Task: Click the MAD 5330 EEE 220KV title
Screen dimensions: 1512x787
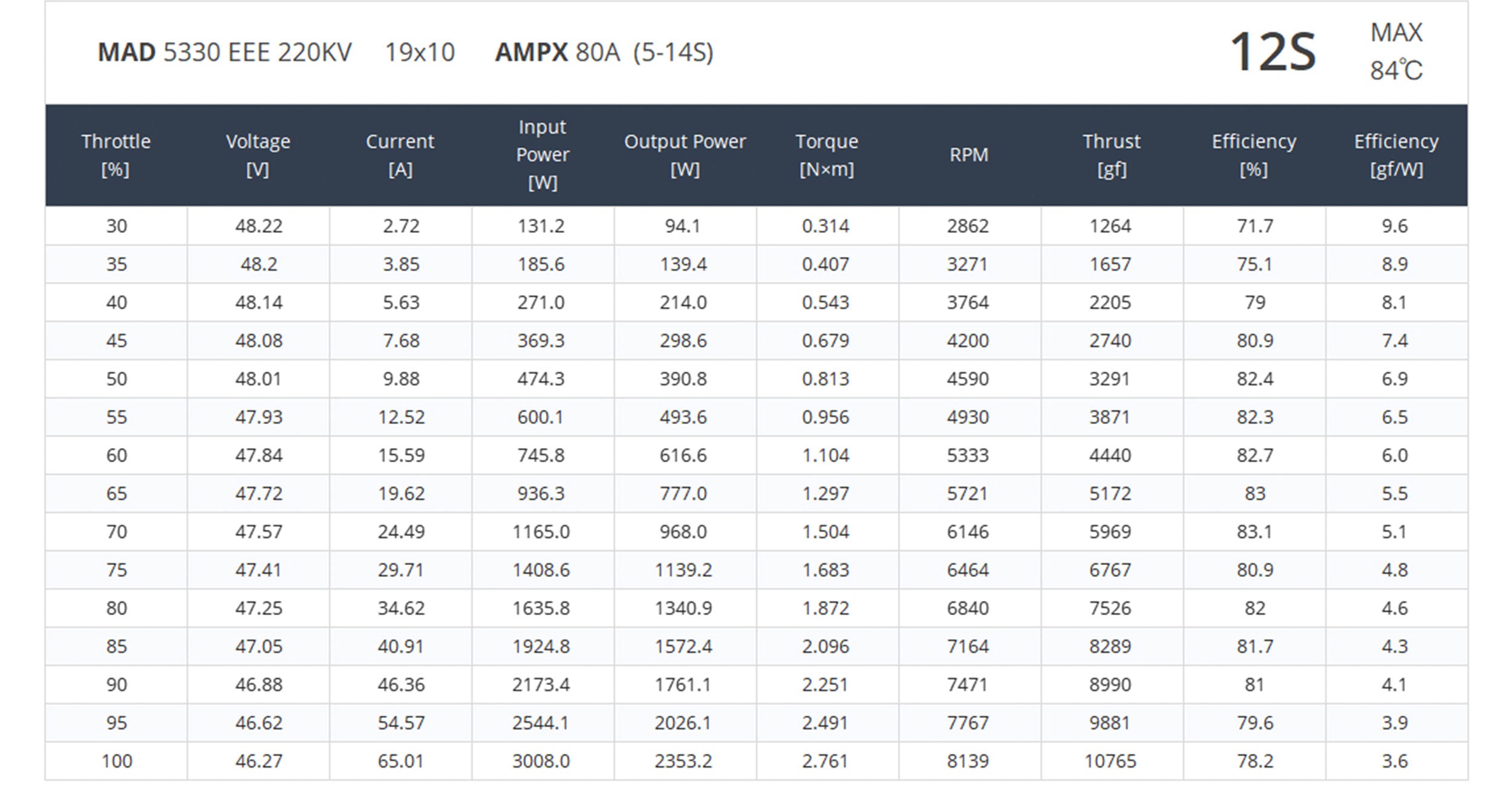Action: click(224, 53)
